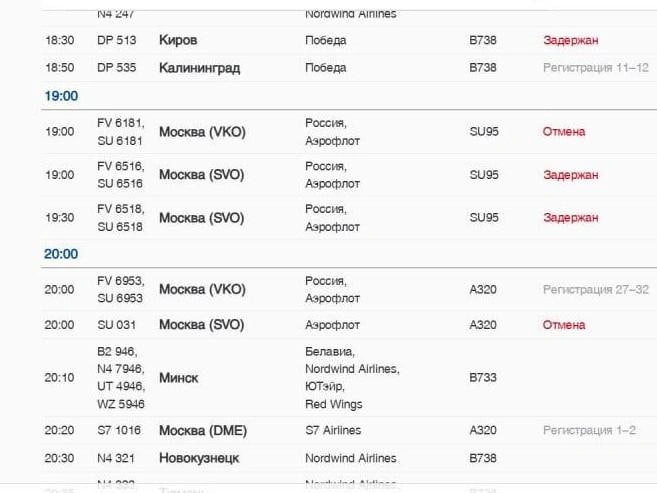The height and width of the screenshot is (493, 657).
Task: Click the Калининград flight destination
Action: (199, 68)
